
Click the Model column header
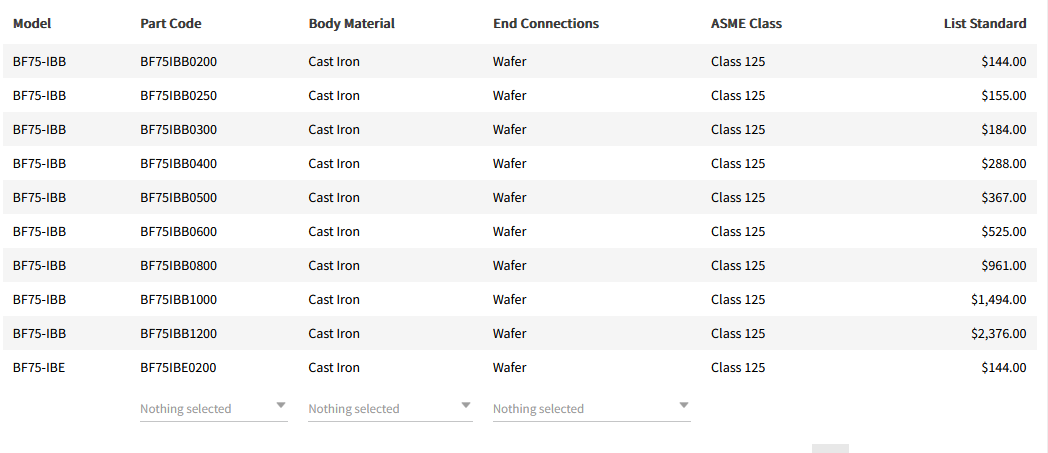pyautogui.click(x=32, y=24)
